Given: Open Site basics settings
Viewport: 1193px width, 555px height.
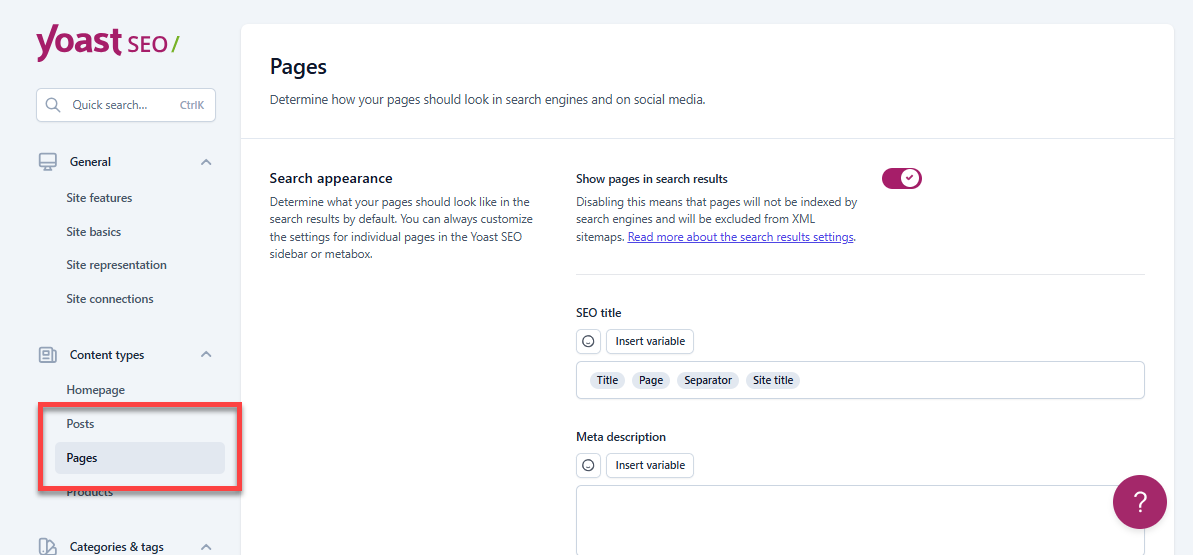Looking at the screenshot, I should (94, 231).
